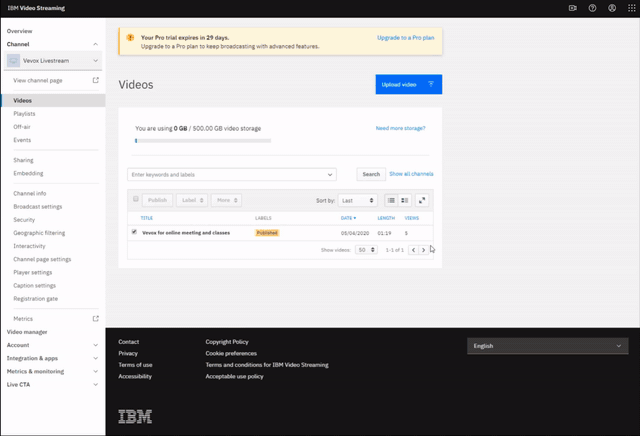Open the Label dropdown button
The image size is (640, 436).
pos(192,200)
